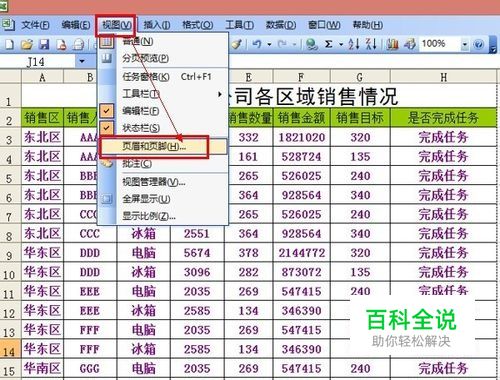Click the Excel workbook icon in menu bar
The height and width of the screenshot is (380, 500).
(x=7, y=25)
